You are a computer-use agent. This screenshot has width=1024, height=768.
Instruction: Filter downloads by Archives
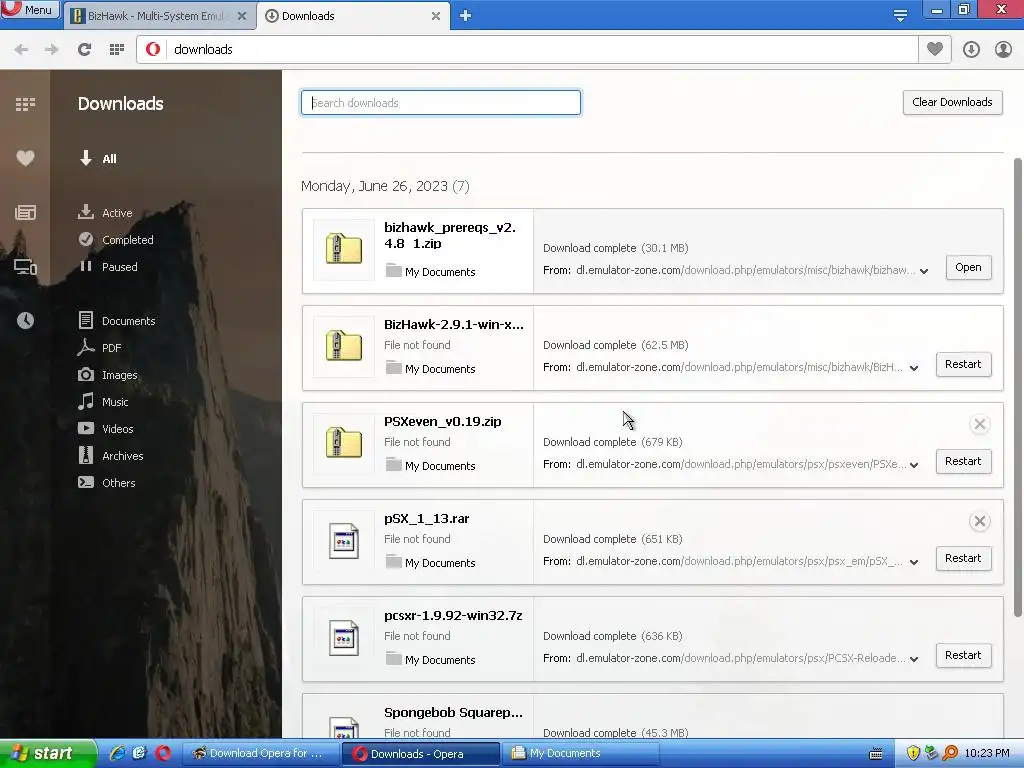click(110, 456)
